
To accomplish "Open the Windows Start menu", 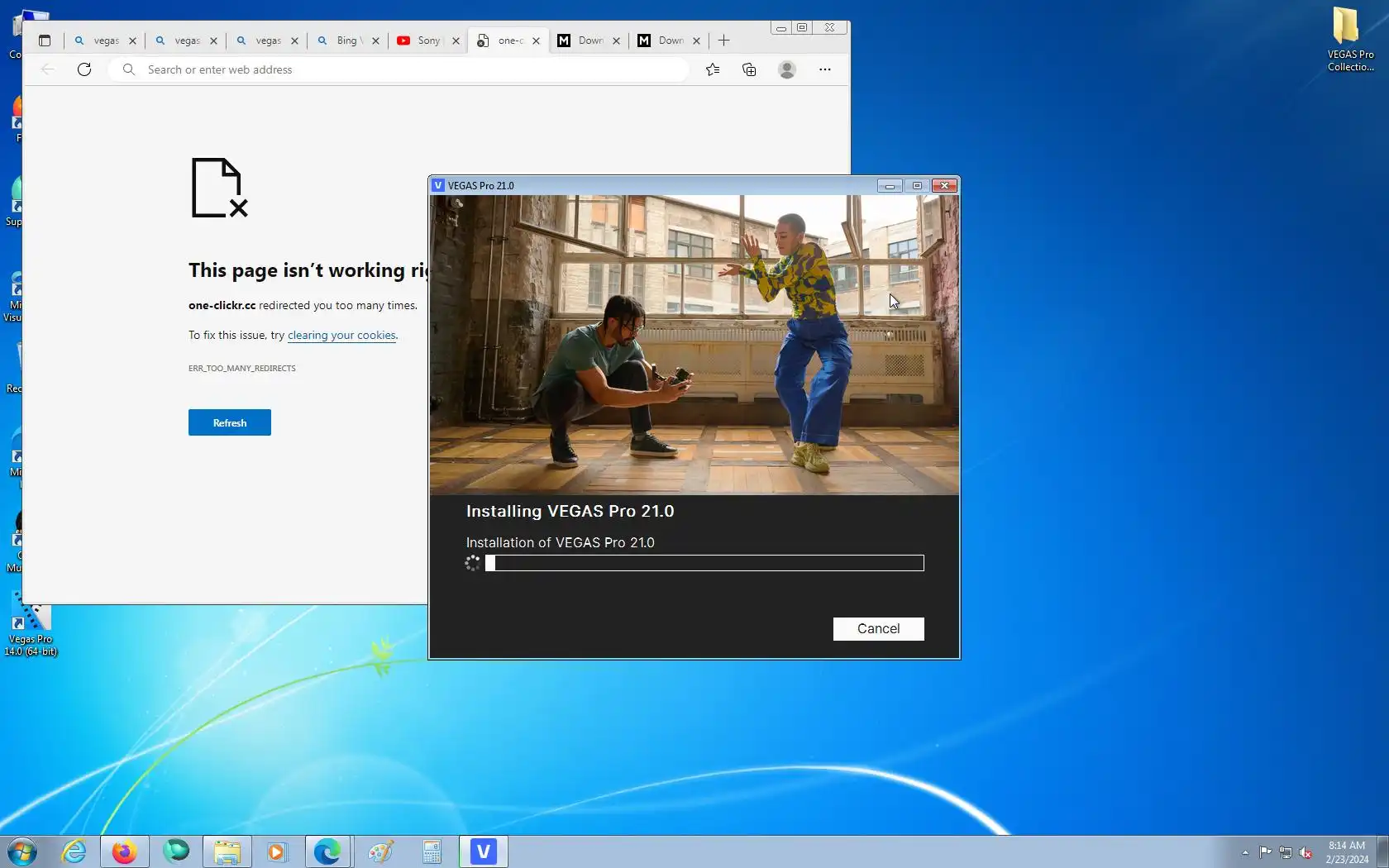I will pyautogui.click(x=21, y=851).
